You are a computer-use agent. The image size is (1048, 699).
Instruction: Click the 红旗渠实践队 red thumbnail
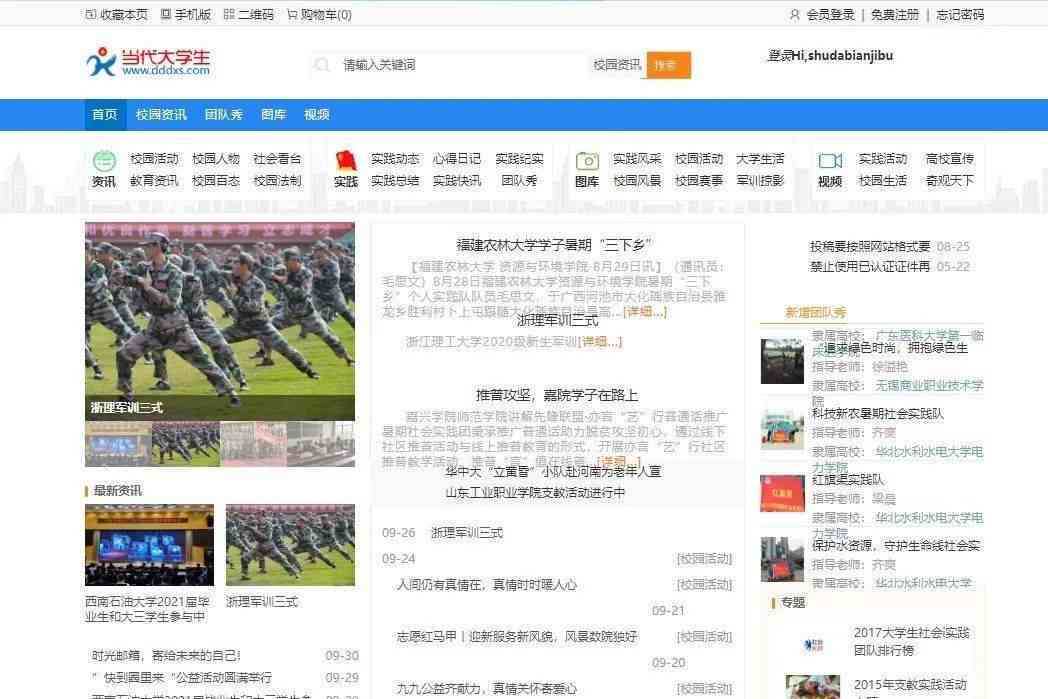(782, 493)
